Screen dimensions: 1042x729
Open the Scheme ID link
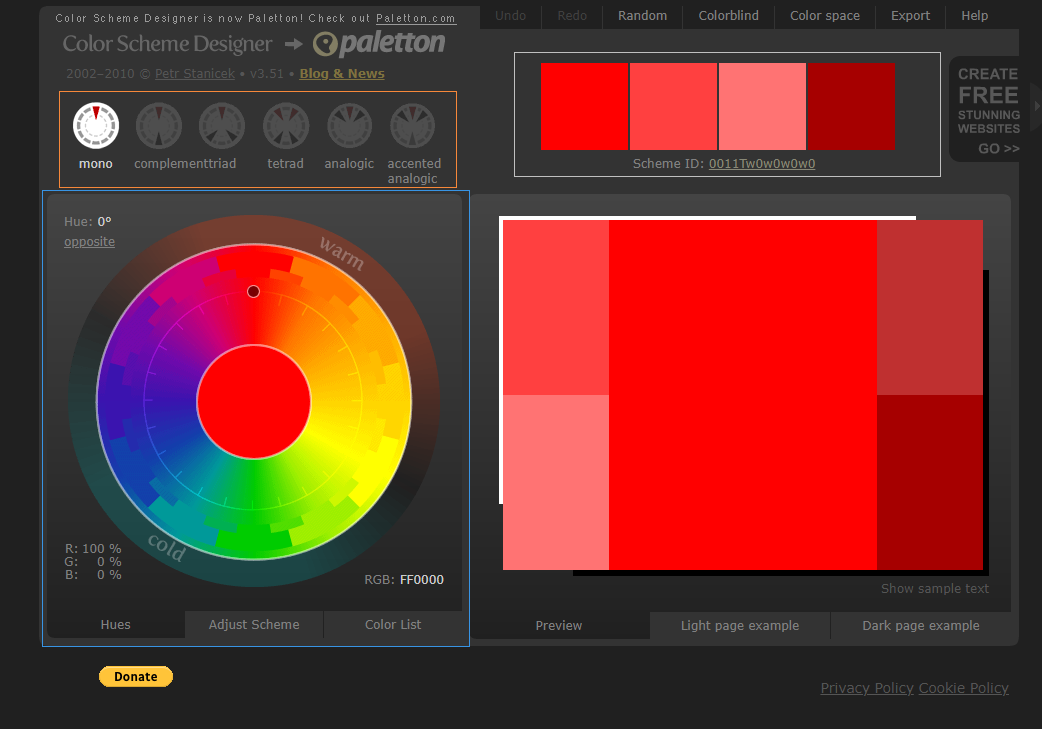coord(761,164)
